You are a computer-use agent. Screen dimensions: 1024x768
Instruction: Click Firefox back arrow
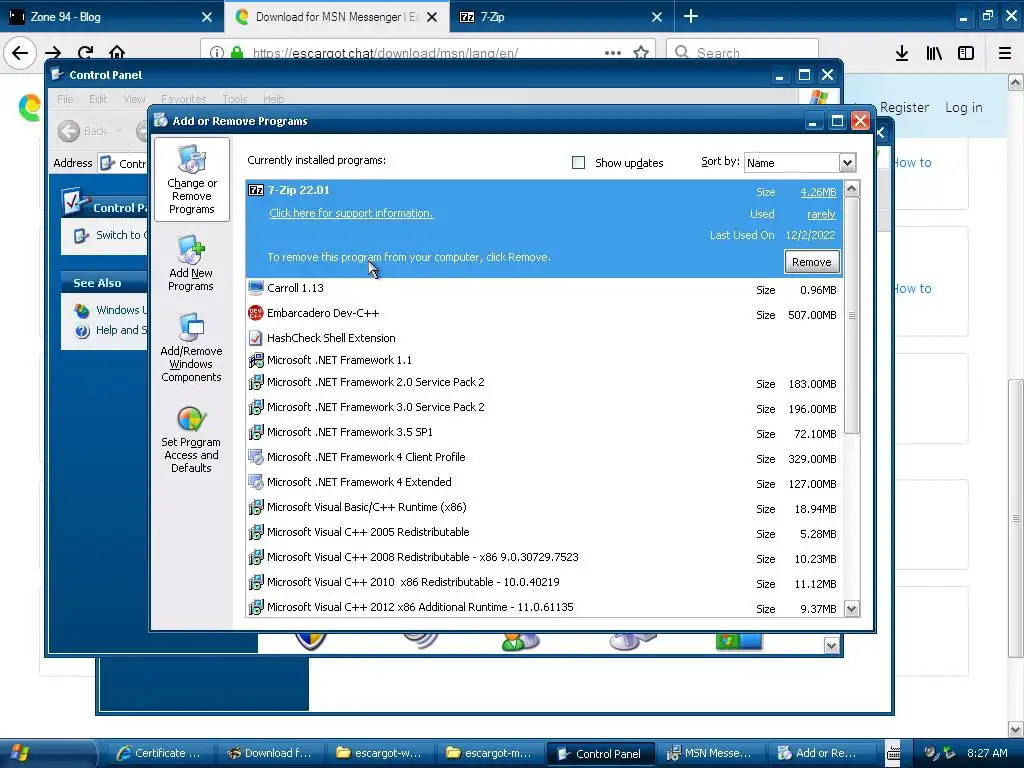coord(20,53)
